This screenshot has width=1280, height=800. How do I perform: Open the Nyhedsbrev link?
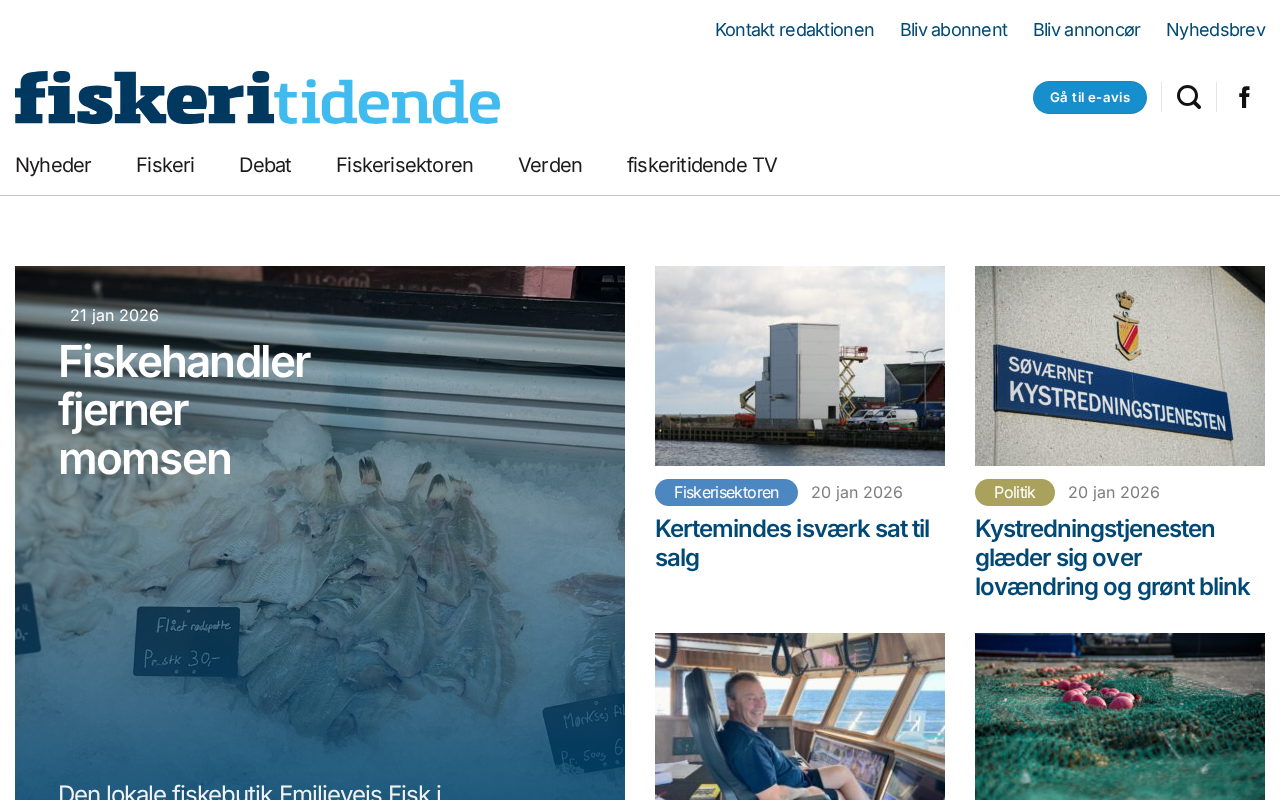tap(1215, 30)
